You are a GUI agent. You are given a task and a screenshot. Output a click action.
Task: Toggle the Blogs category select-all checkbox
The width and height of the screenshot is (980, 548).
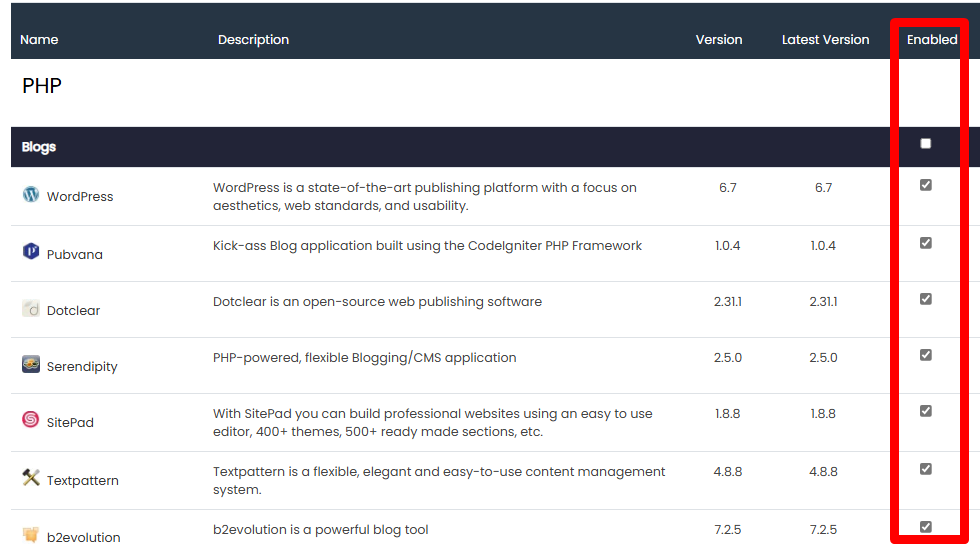(926, 144)
